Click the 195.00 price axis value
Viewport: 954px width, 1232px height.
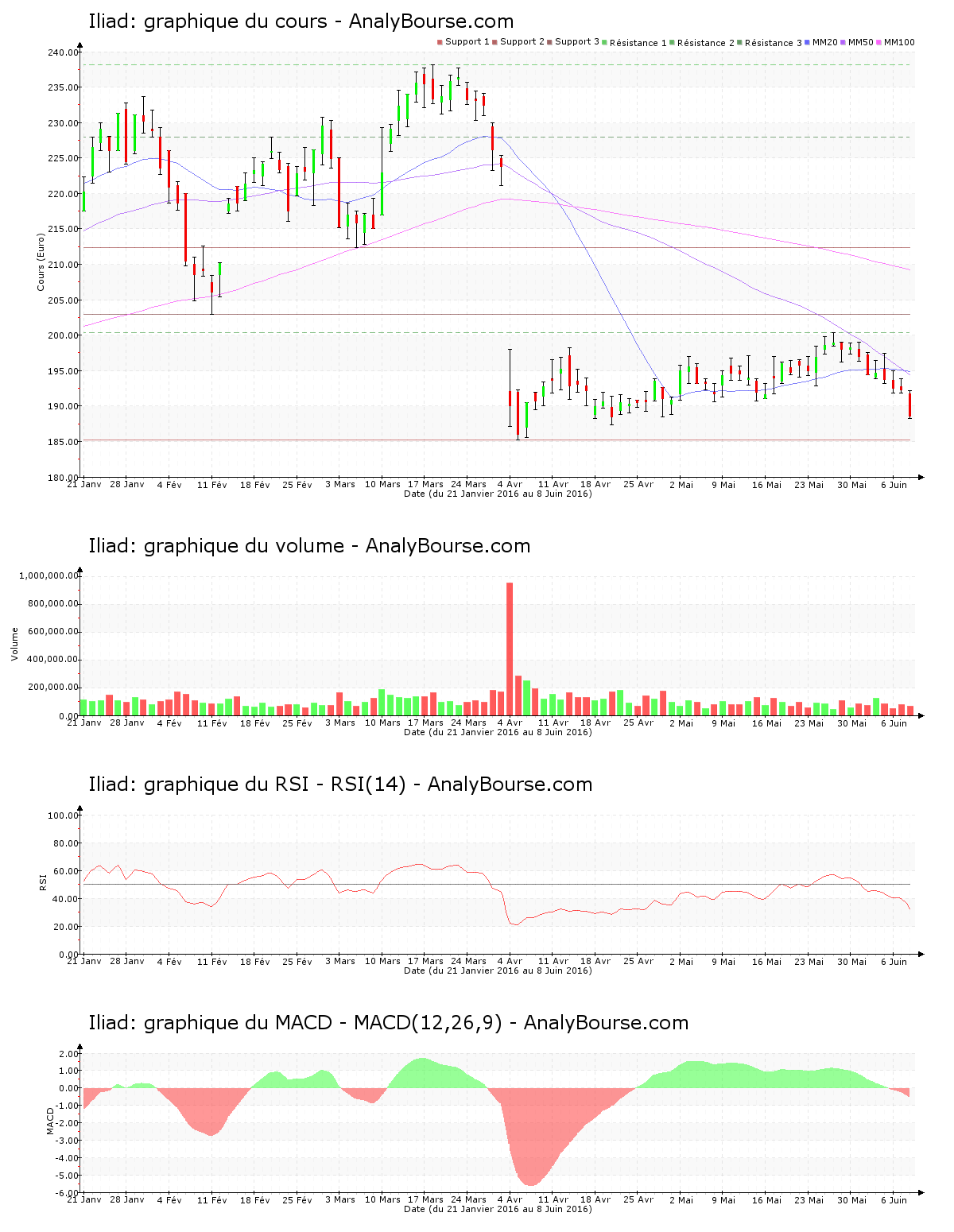coord(64,371)
